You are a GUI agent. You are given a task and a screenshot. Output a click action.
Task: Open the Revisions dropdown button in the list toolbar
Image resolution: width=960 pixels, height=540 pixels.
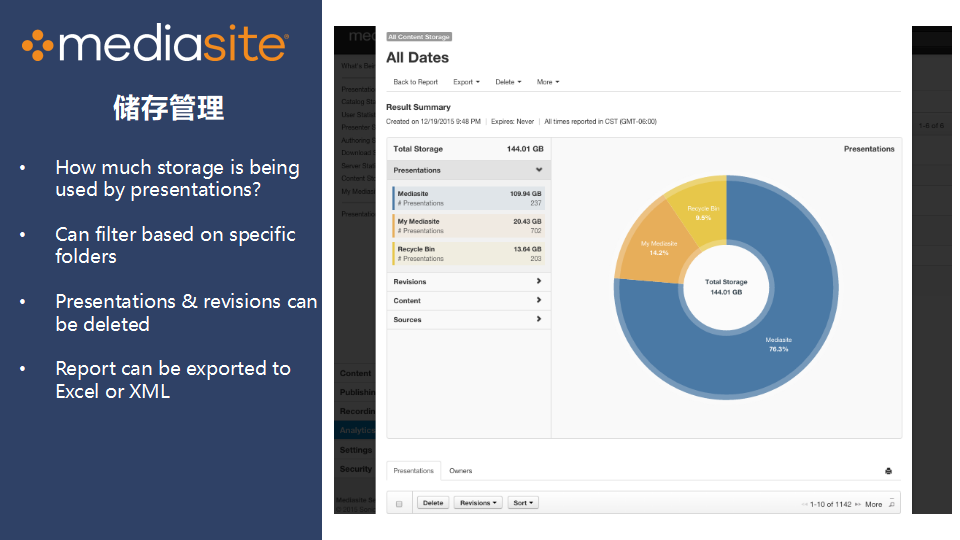[x=478, y=503]
